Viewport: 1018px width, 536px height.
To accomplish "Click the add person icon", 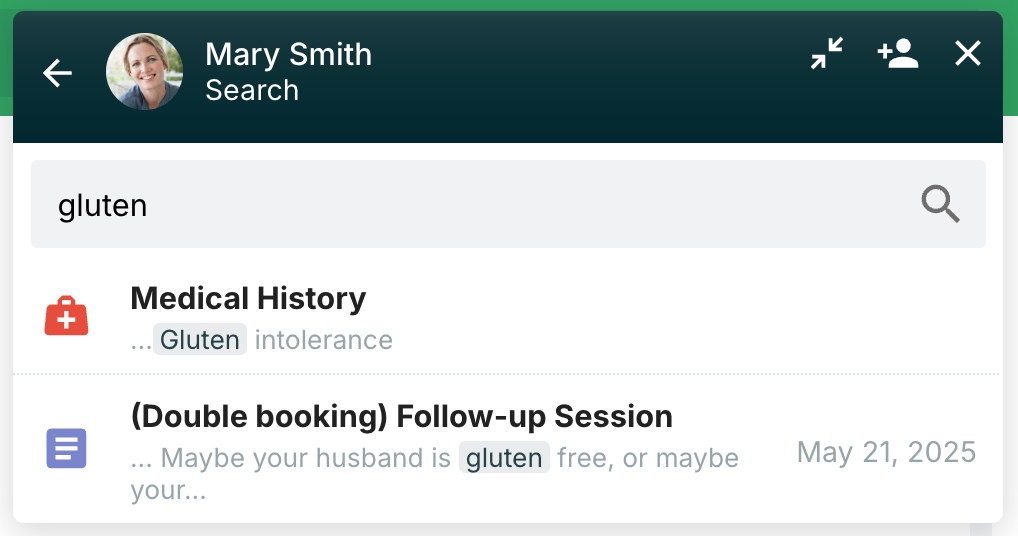I will (898, 54).
